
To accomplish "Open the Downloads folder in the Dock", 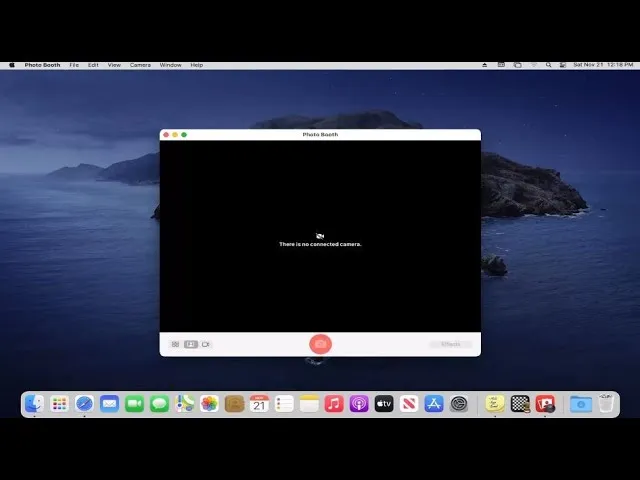I will pos(581,404).
